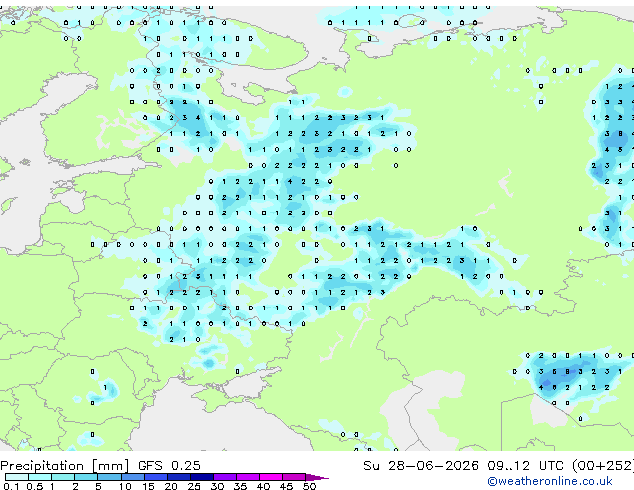This screenshot has height=490, width=634.
Task: Click the '(00+252)' forecast hour text
Action: pyautogui.click(x=602, y=466)
